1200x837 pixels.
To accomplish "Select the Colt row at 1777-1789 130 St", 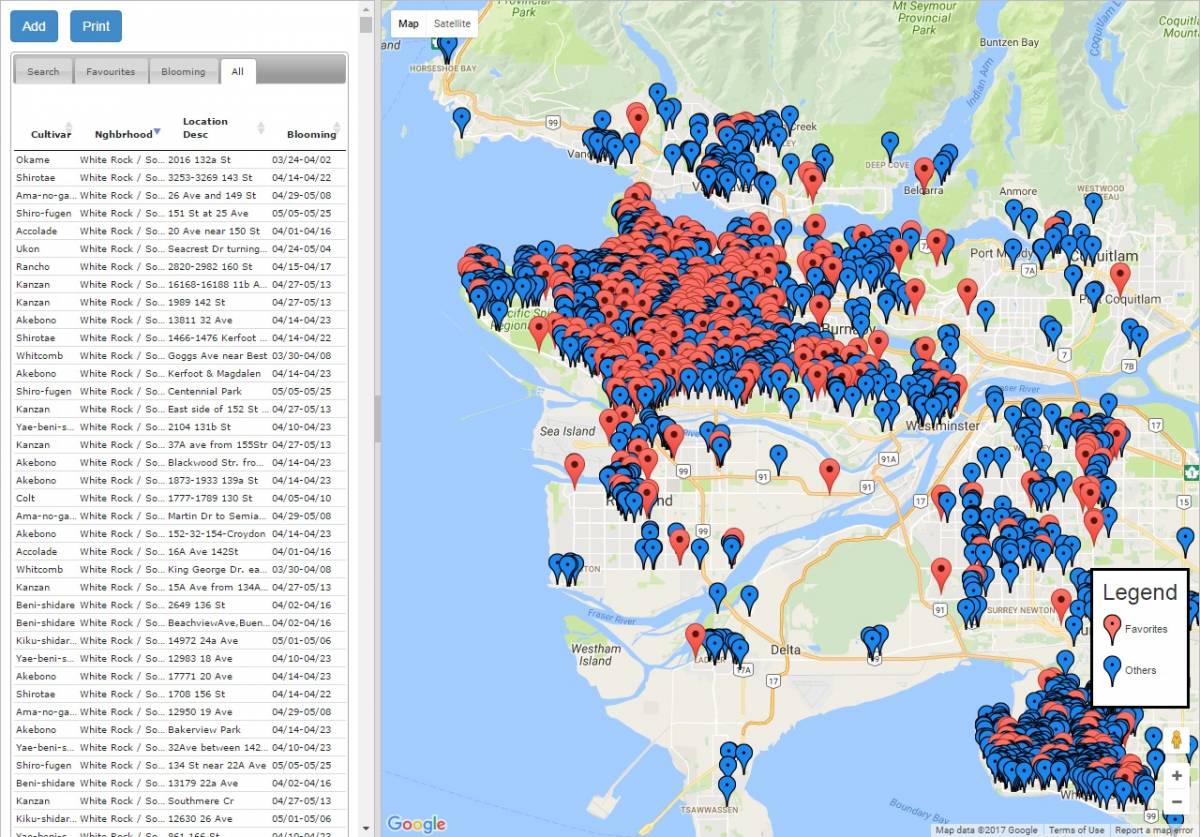I will [x=180, y=498].
